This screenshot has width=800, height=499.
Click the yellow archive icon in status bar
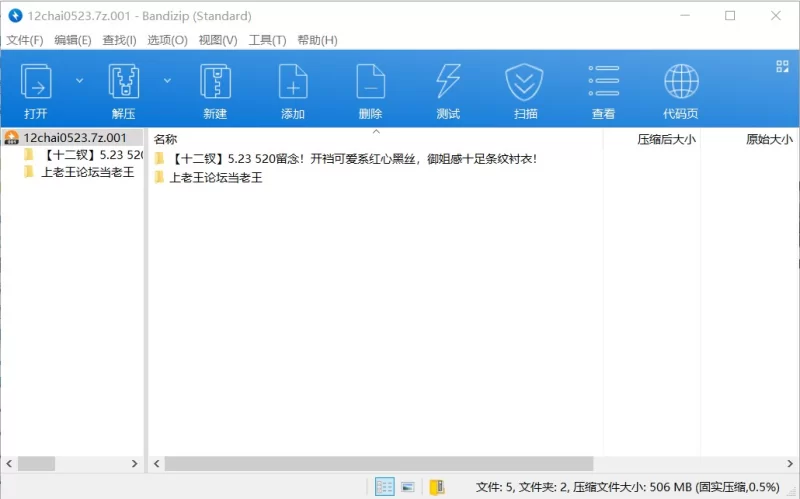coord(437,487)
